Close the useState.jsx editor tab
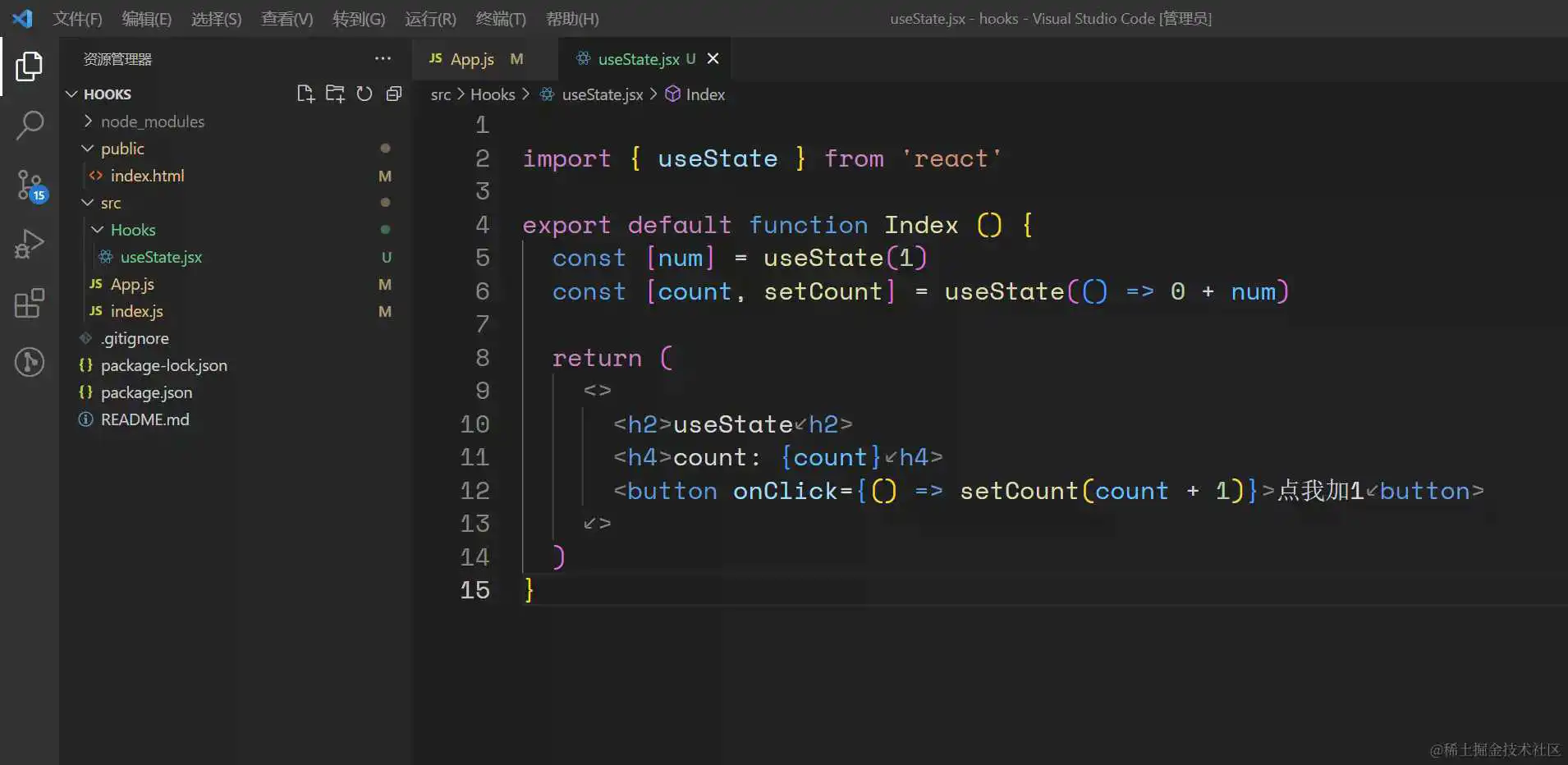Viewport: 1568px width, 765px height. (713, 58)
